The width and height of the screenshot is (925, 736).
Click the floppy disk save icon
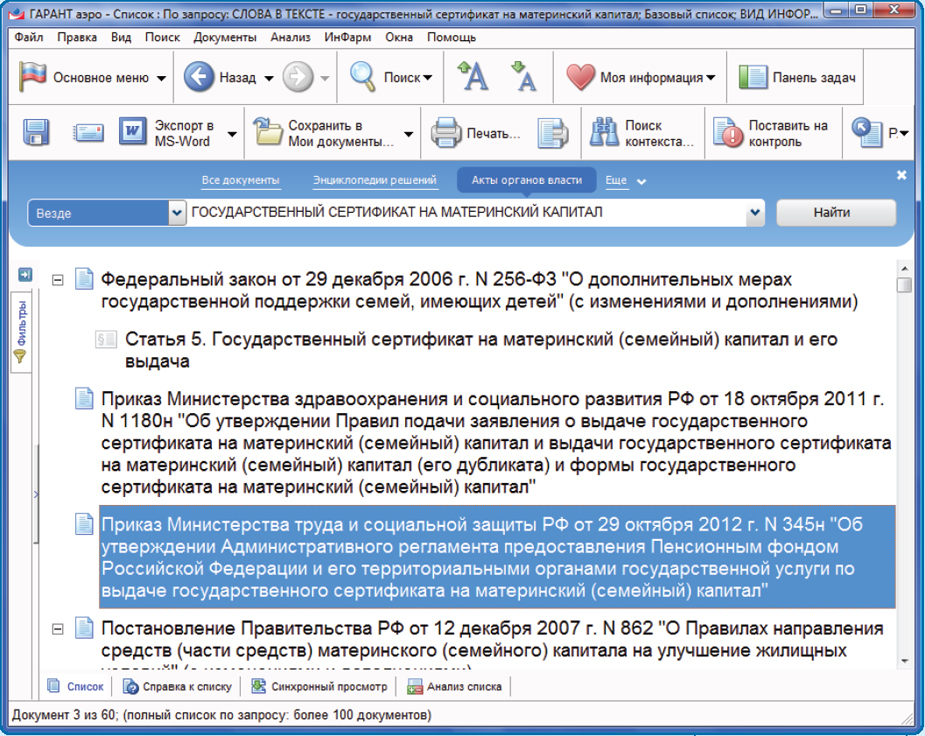(x=37, y=133)
